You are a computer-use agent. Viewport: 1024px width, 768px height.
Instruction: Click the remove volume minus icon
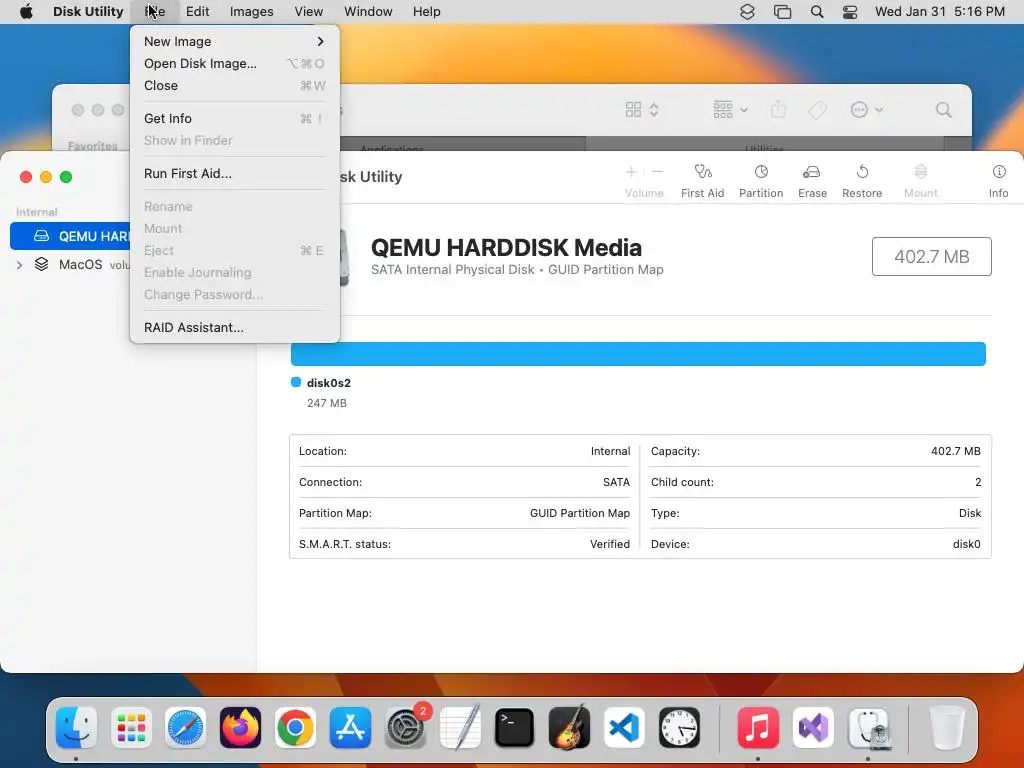tap(658, 172)
